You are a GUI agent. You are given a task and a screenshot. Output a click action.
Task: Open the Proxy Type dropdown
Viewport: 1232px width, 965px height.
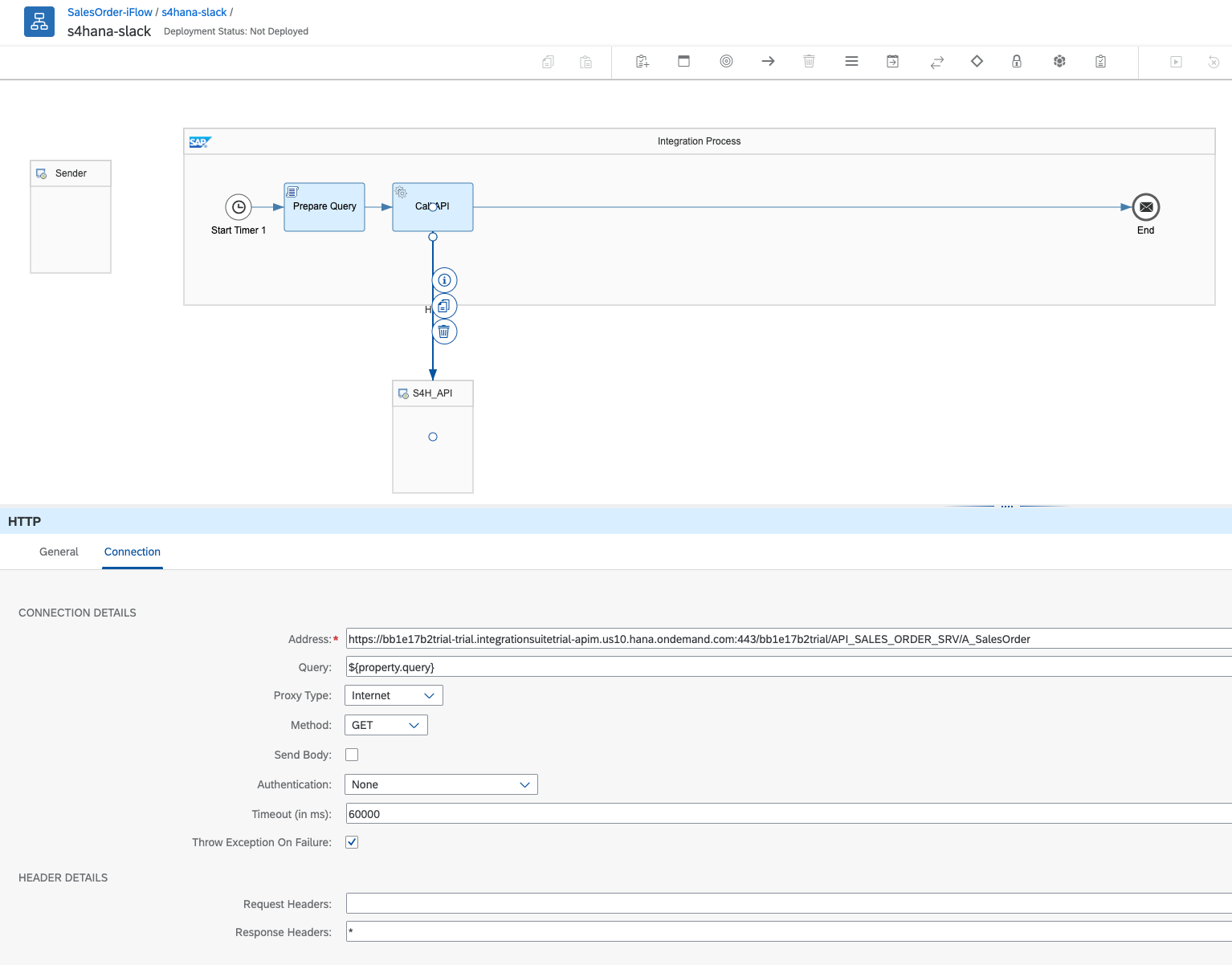[x=394, y=695]
